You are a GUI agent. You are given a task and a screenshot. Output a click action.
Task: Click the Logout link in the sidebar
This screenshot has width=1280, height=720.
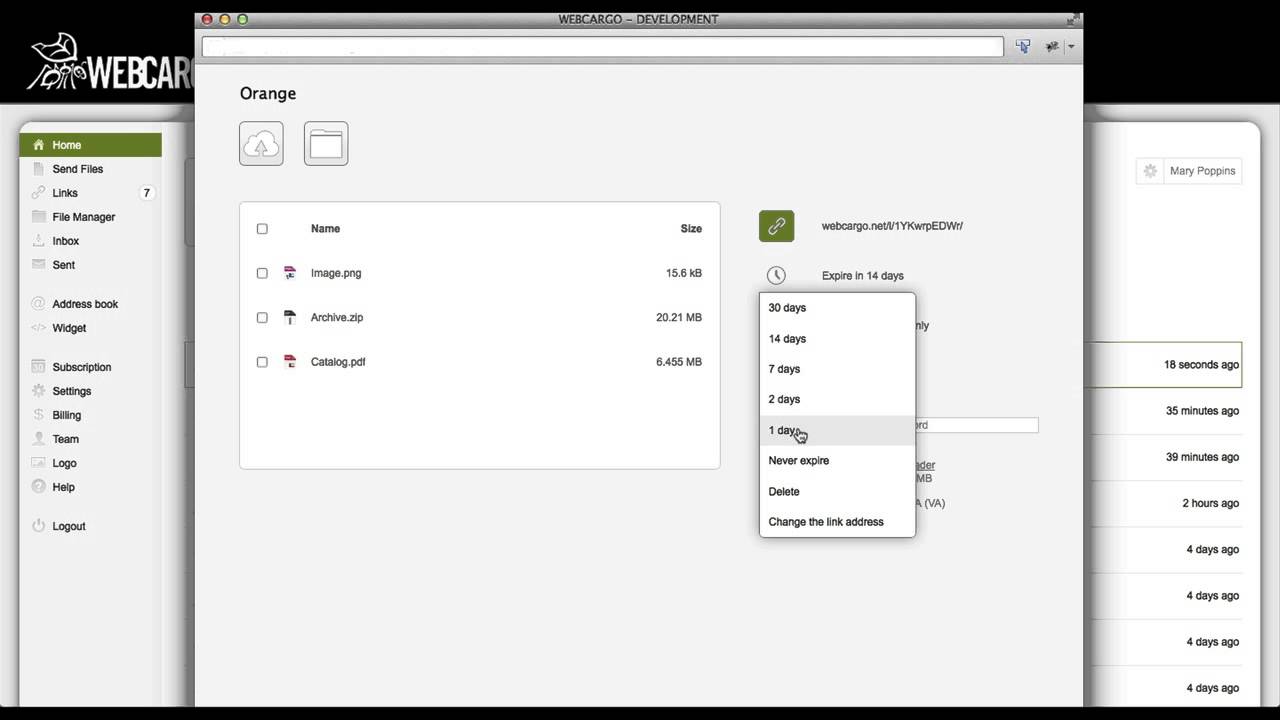[x=68, y=526]
